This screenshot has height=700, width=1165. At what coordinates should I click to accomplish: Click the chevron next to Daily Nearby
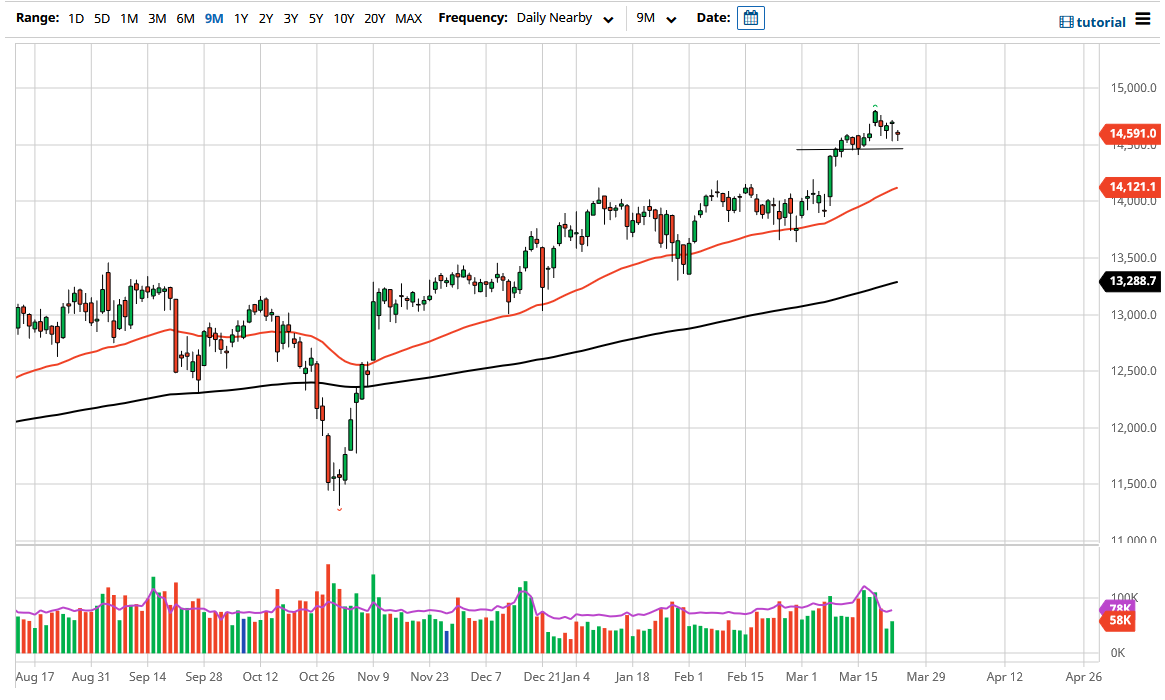pyautogui.click(x=609, y=18)
